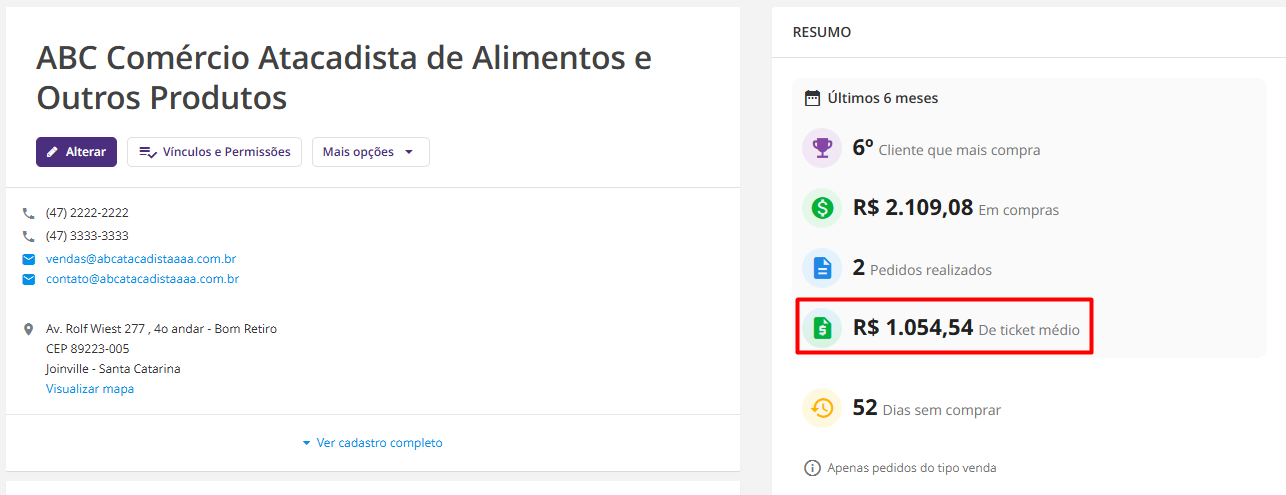This screenshot has width=1286, height=495.
Task: Click the Visualizar mapa link
Action: coord(90,389)
